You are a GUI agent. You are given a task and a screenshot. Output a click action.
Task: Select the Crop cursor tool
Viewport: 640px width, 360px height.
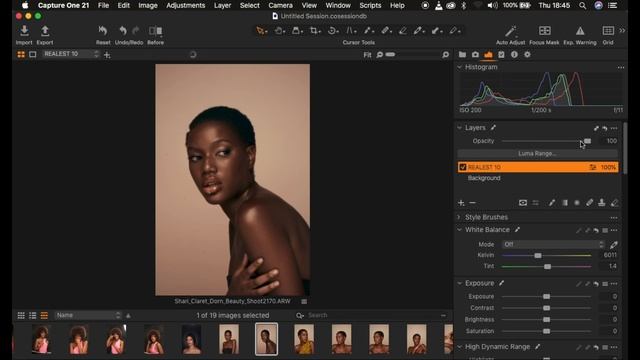(x=315, y=31)
